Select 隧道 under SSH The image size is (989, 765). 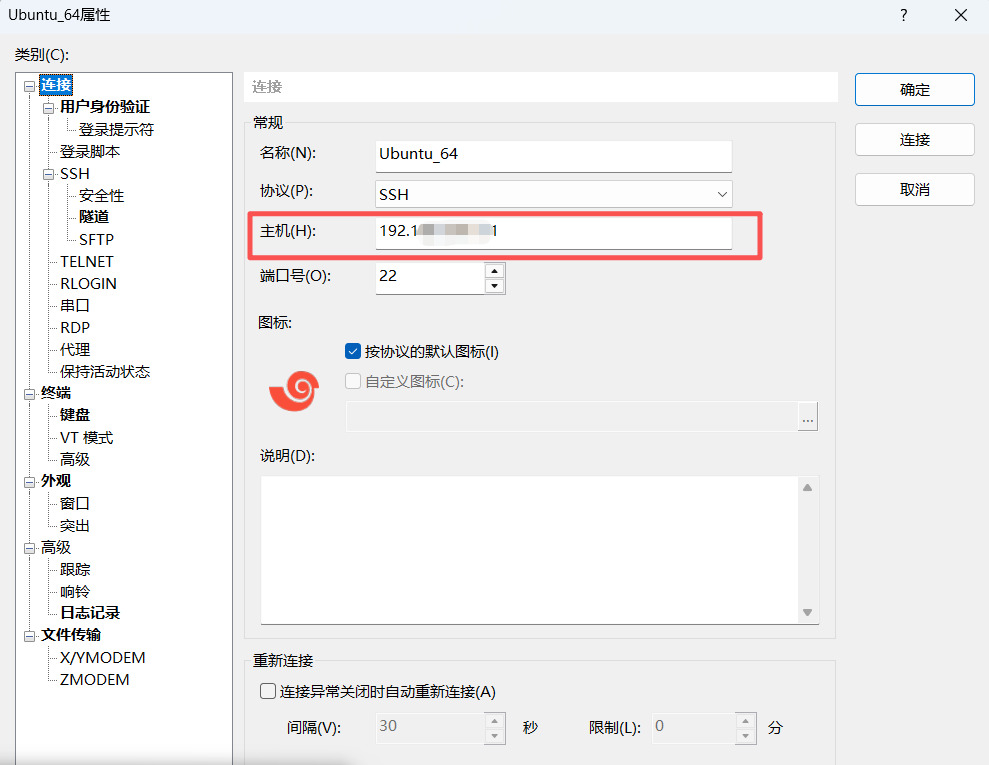pos(94,217)
